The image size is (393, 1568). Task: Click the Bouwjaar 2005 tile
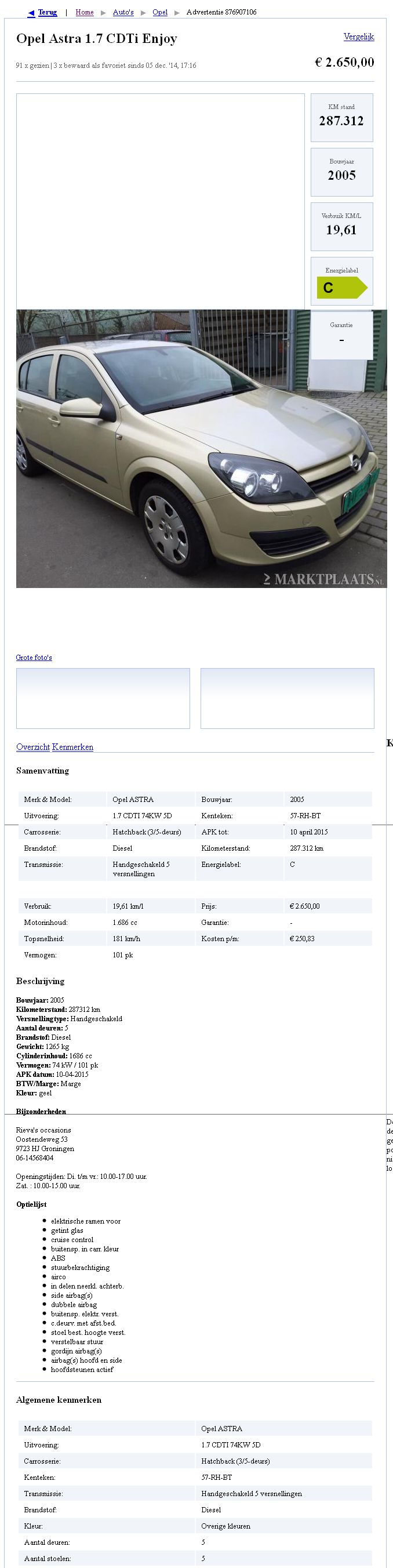[342, 172]
